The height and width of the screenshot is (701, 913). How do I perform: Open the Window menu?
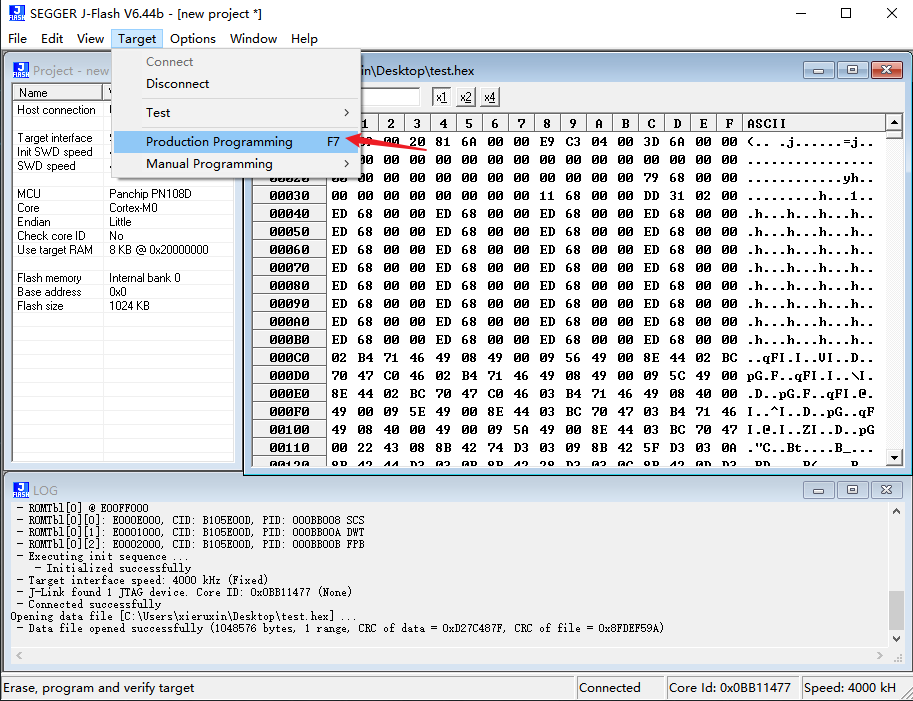coord(253,38)
